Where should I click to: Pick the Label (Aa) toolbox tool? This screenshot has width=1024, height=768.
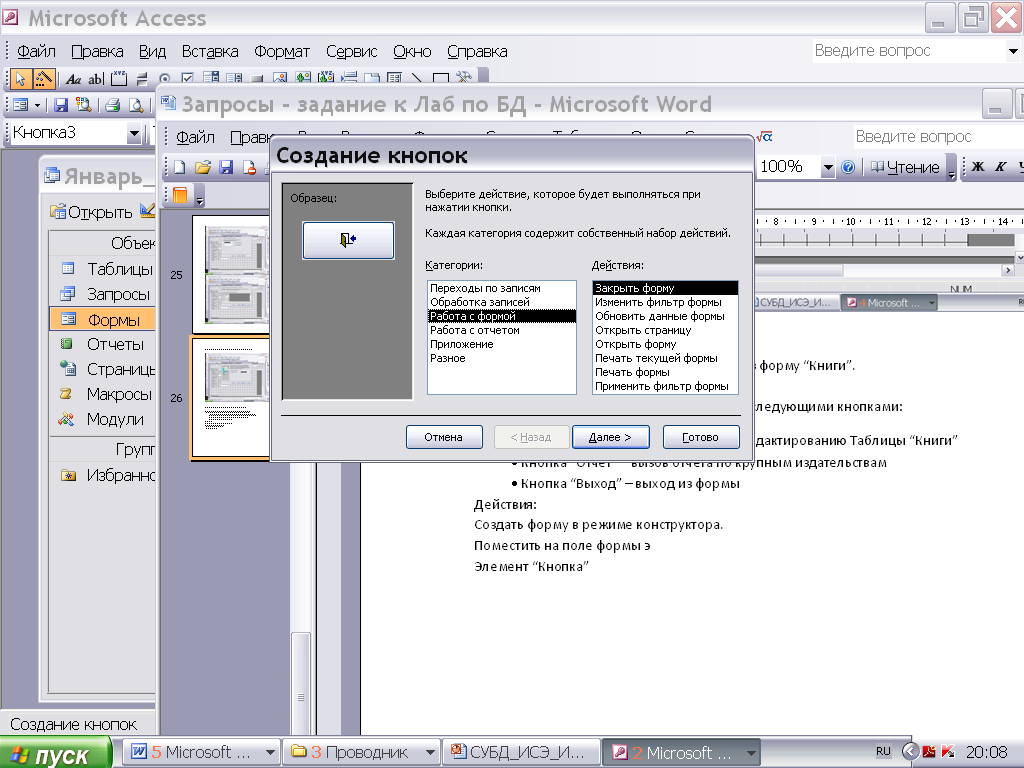(x=74, y=80)
